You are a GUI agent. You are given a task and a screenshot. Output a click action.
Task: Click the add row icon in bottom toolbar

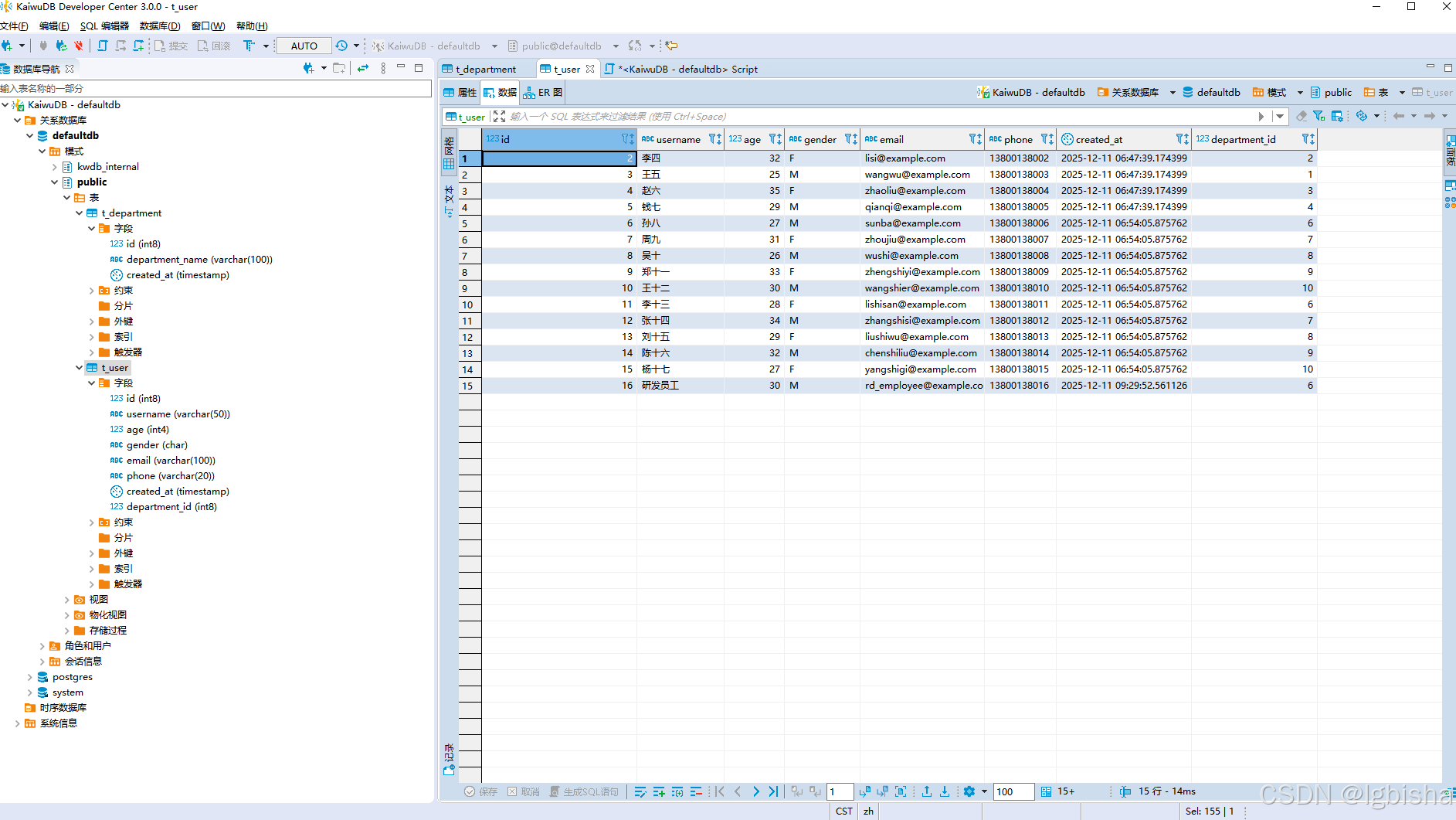pos(659,791)
